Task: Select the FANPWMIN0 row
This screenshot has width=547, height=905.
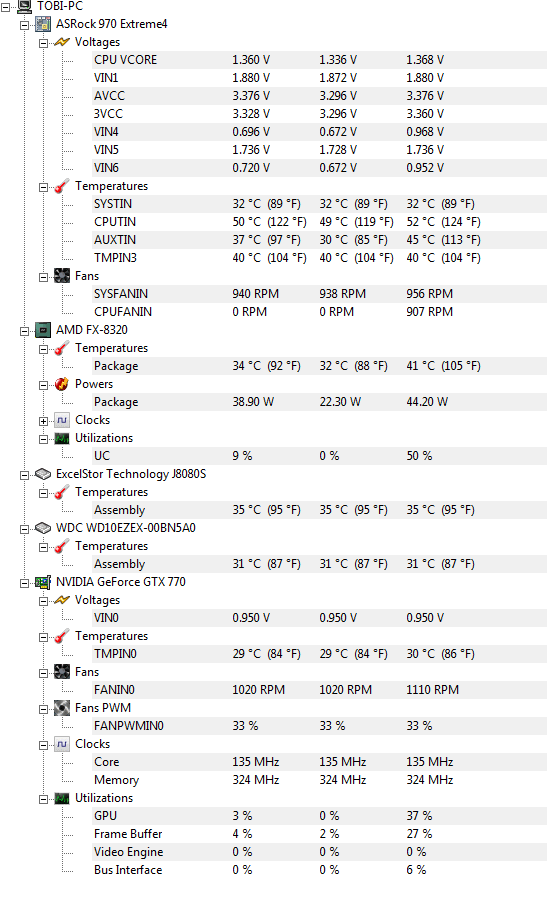Action: (319, 726)
